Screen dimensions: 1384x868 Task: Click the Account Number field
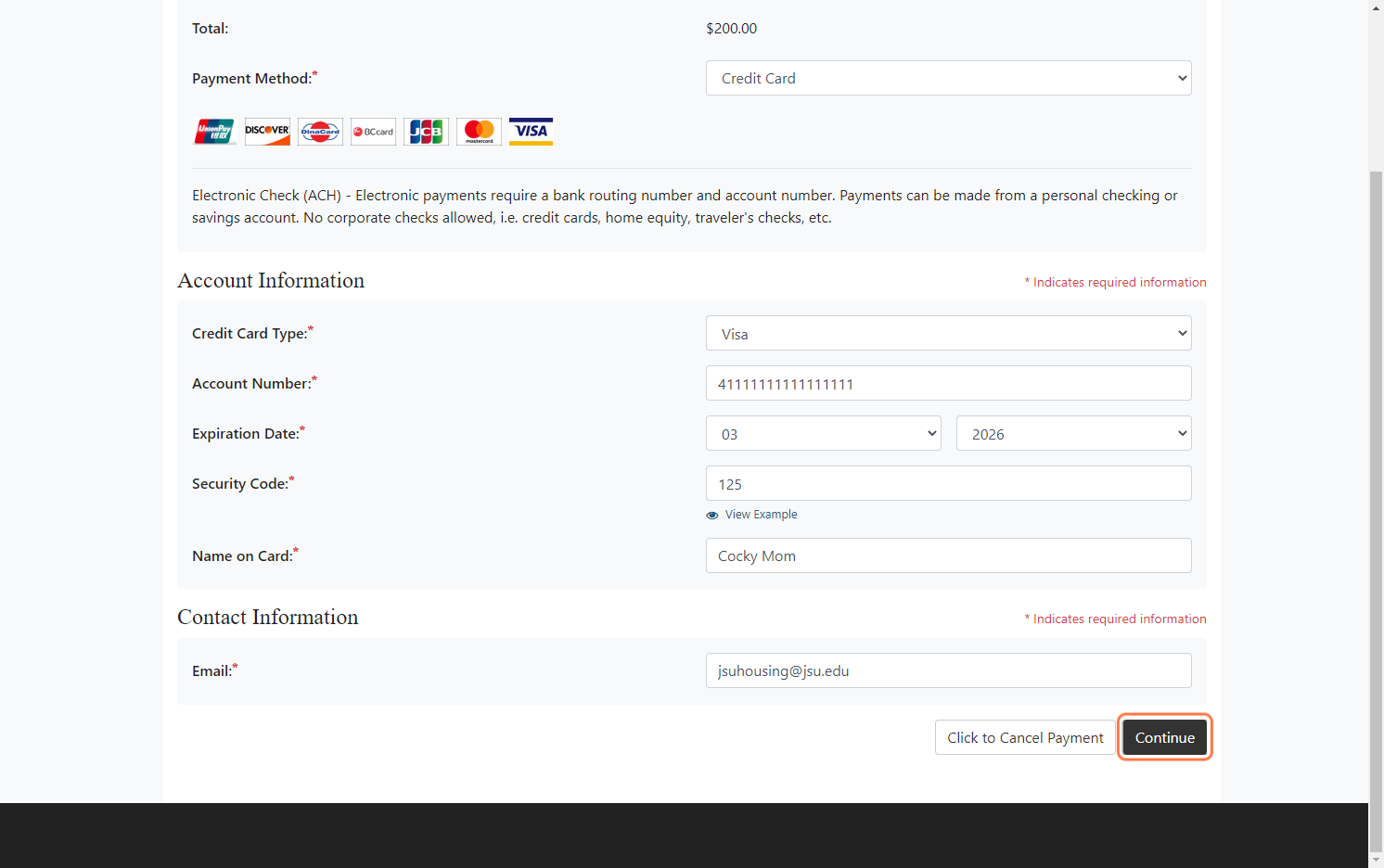(x=948, y=383)
